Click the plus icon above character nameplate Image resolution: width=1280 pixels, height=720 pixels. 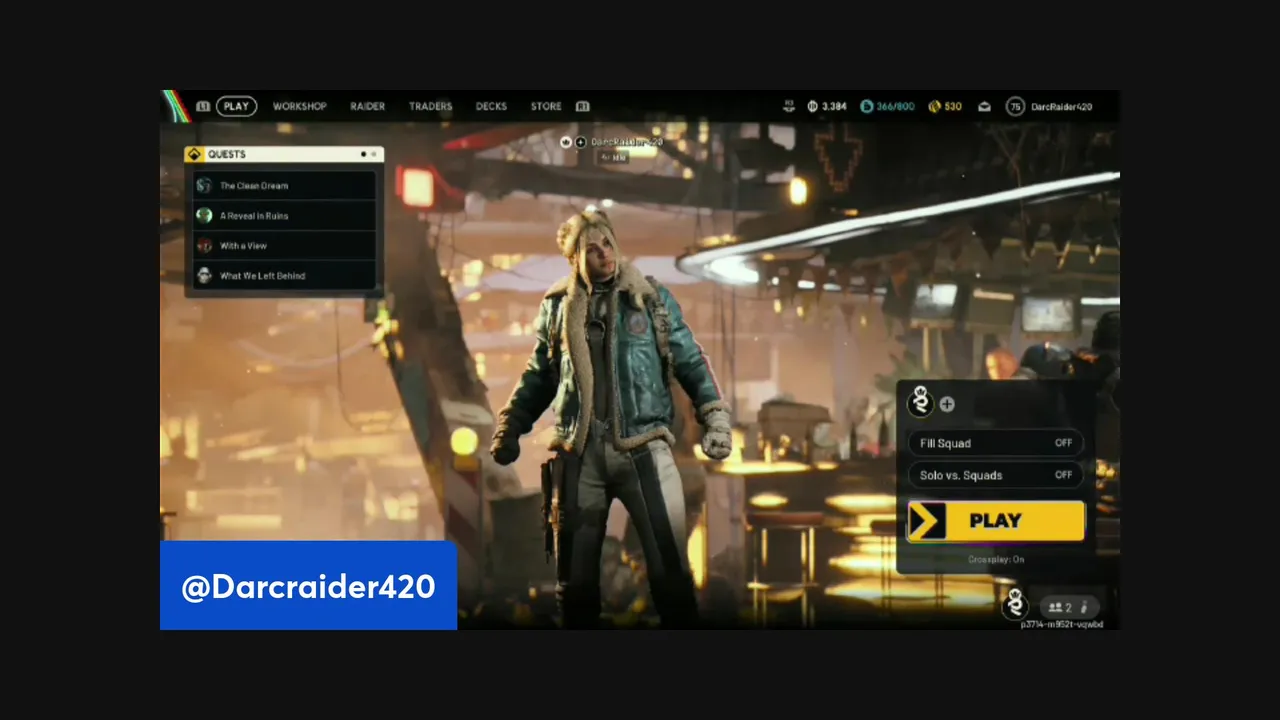[581, 142]
